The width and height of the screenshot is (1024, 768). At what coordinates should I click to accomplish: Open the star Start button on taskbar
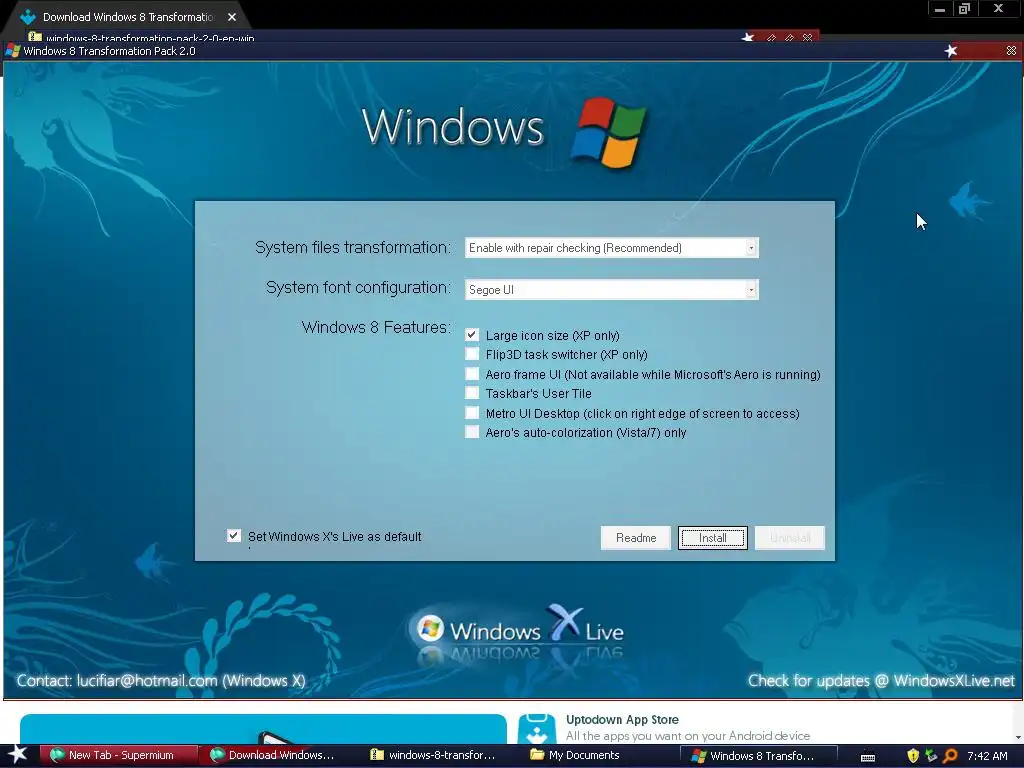point(18,755)
